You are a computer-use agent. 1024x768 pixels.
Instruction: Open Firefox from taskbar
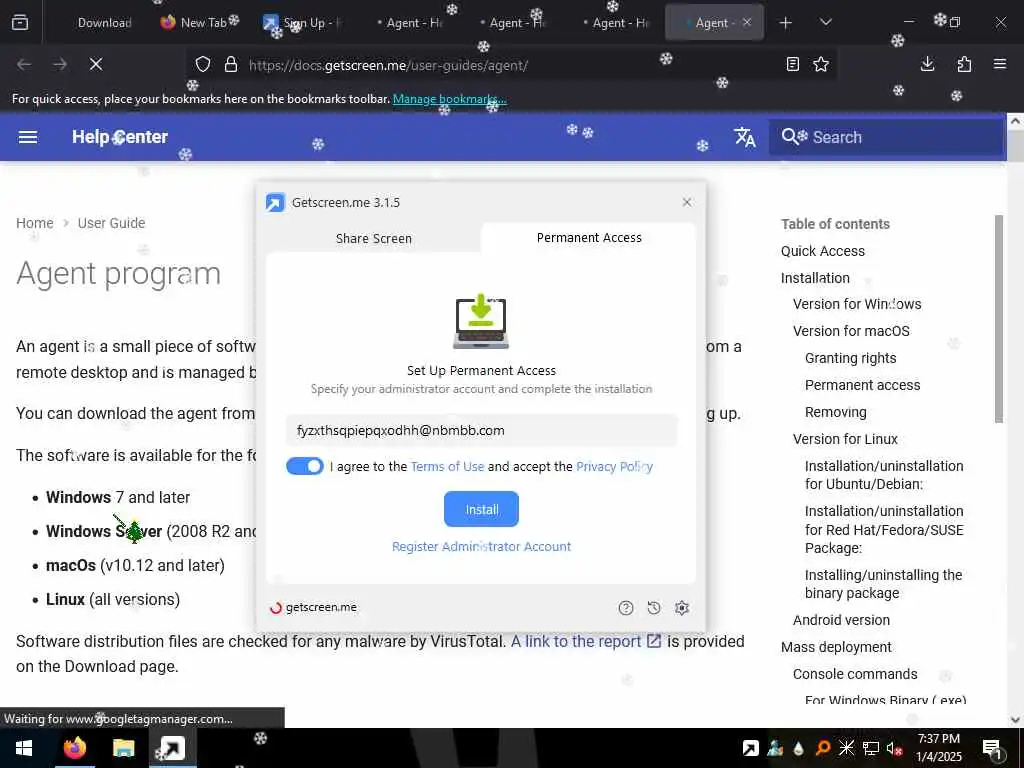pos(74,748)
